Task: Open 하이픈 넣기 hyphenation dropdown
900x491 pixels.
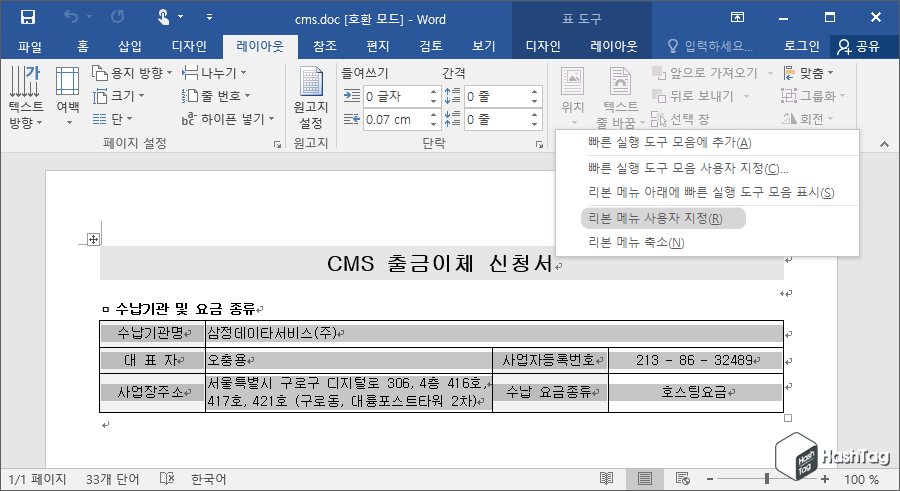Action: coord(228,119)
